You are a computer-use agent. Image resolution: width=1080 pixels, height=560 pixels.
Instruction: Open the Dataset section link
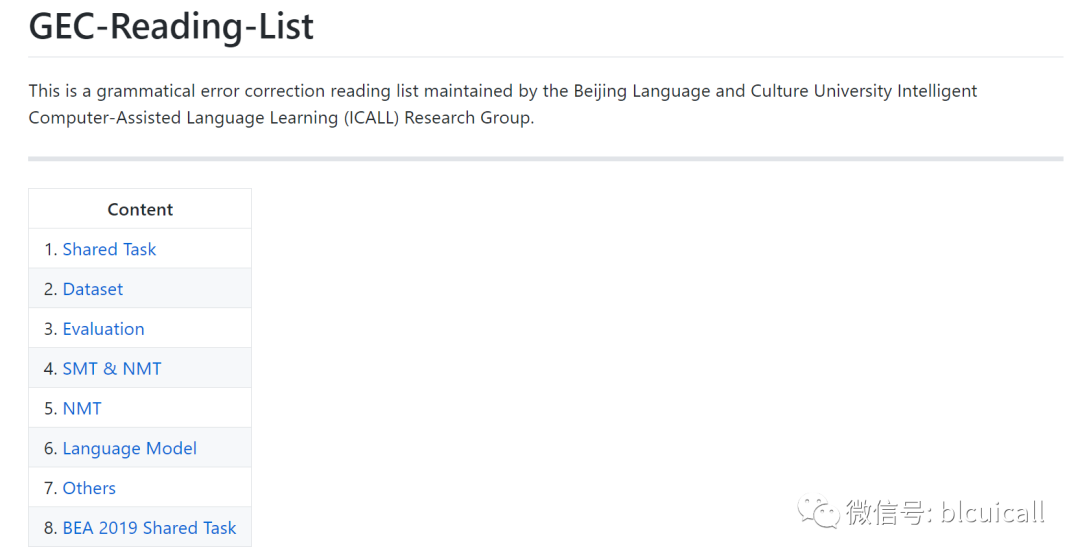(93, 289)
